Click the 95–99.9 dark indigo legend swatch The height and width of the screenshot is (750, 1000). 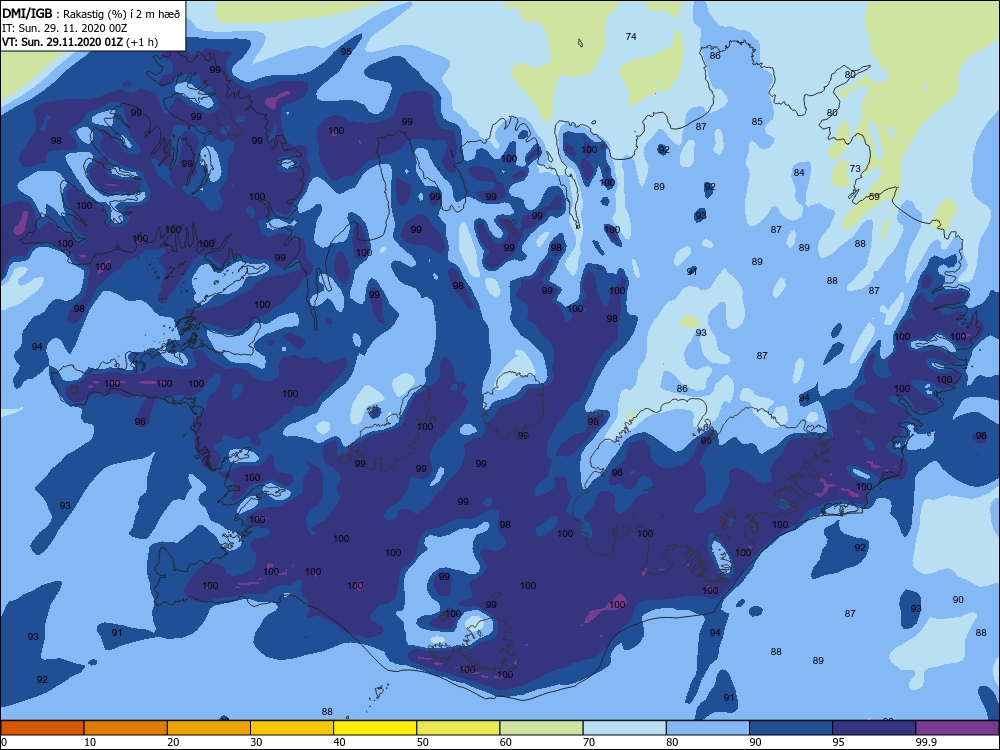(x=874, y=728)
